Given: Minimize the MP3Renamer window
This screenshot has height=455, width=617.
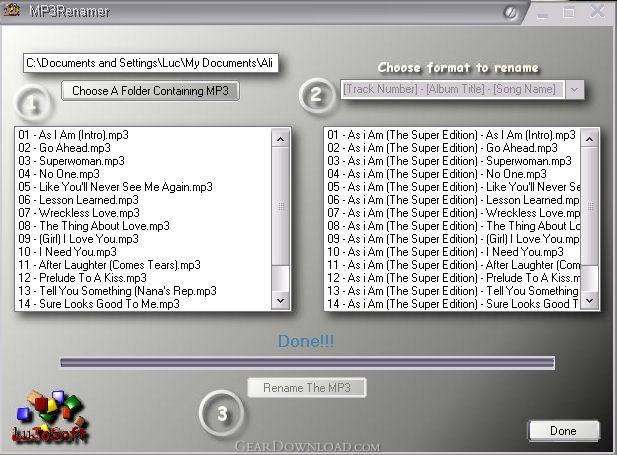Looking at the screenshot, I should click(542, 14).
